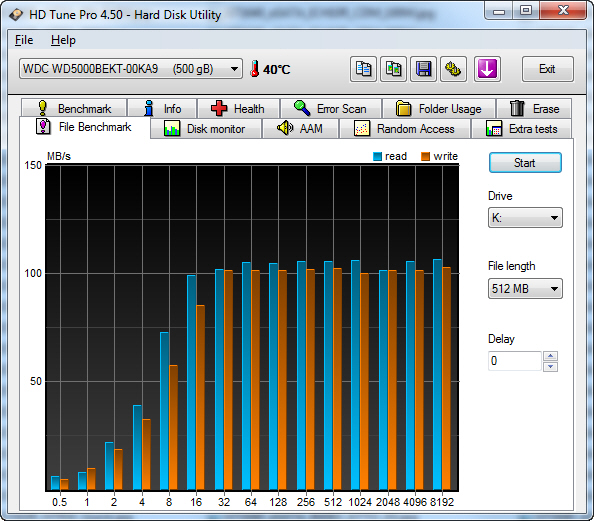Expand the Drive K: dropdown
The height and width of the screenshot is (521, 594).
pyautogui.click(x=525, y=218)
